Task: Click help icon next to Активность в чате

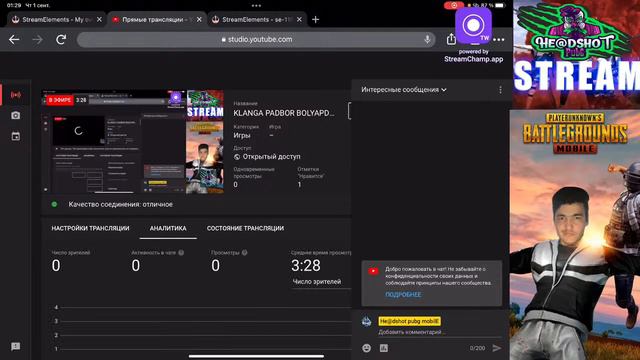Action: point(181,253)
